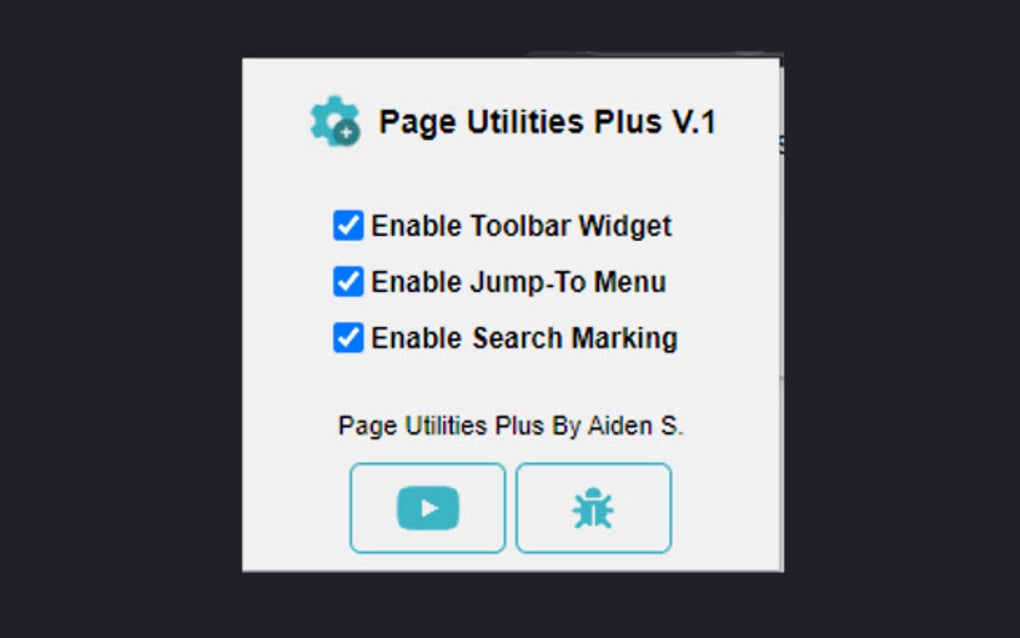The width and height of the screenshot is (1020, 638).
Task: Click the left outlined button with video icon
Action: (x=427, y=508)
